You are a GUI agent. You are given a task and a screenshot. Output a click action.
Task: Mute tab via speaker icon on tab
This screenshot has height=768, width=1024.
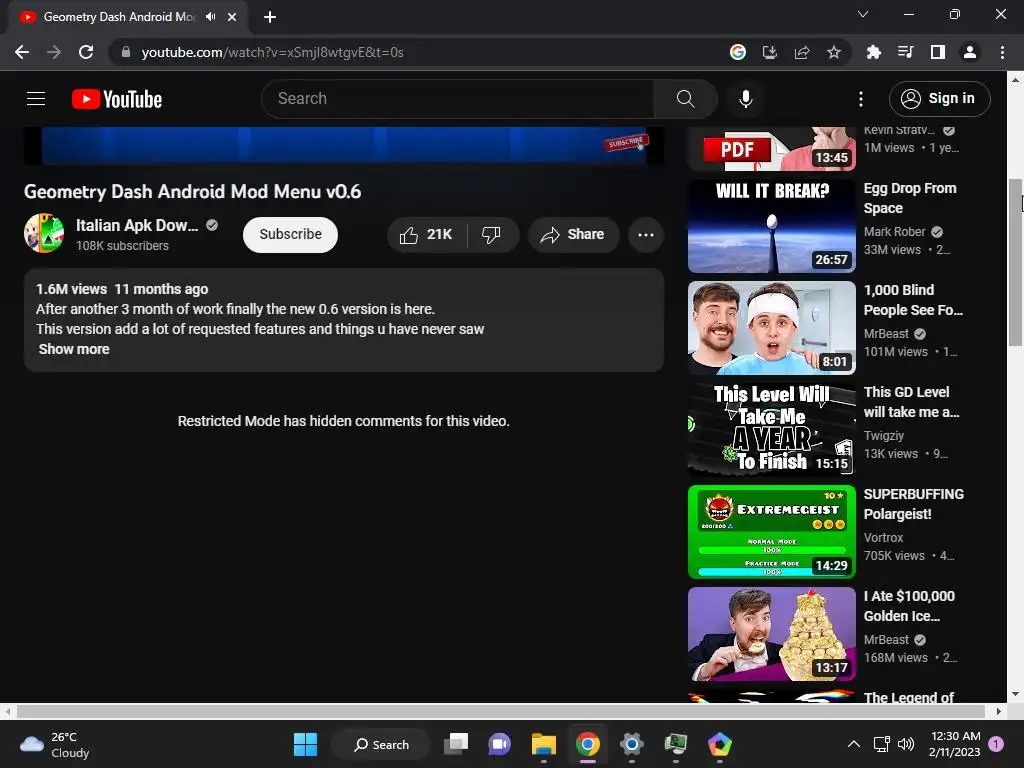210,17
